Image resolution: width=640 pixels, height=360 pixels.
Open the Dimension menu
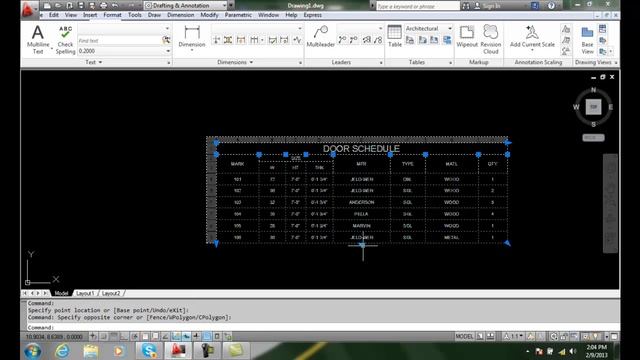coord(181,15)
